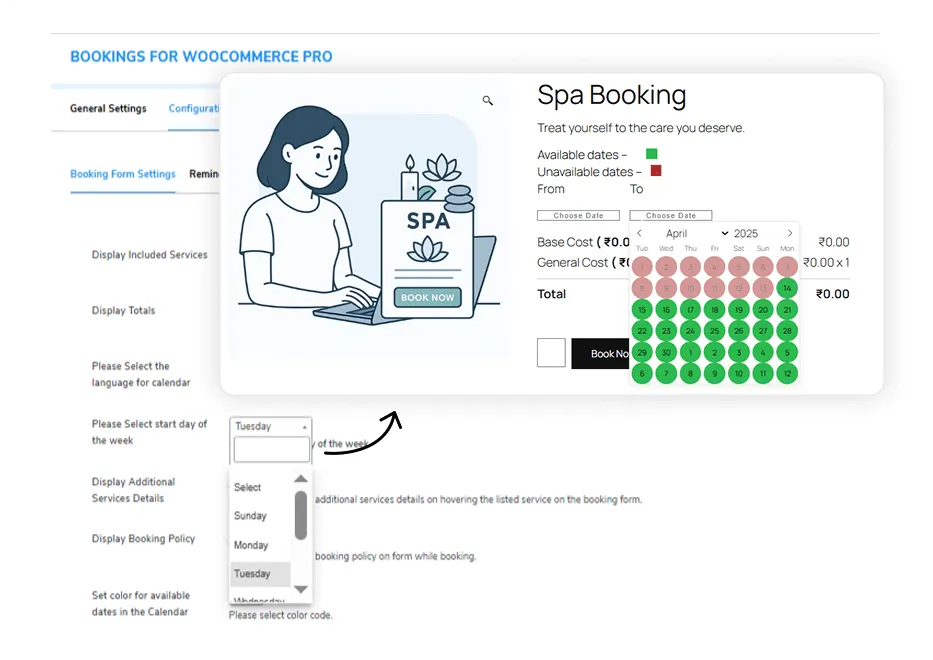Pick April 19 in calendar
Viewport: 933px width, 660px height.
point(738,309)
